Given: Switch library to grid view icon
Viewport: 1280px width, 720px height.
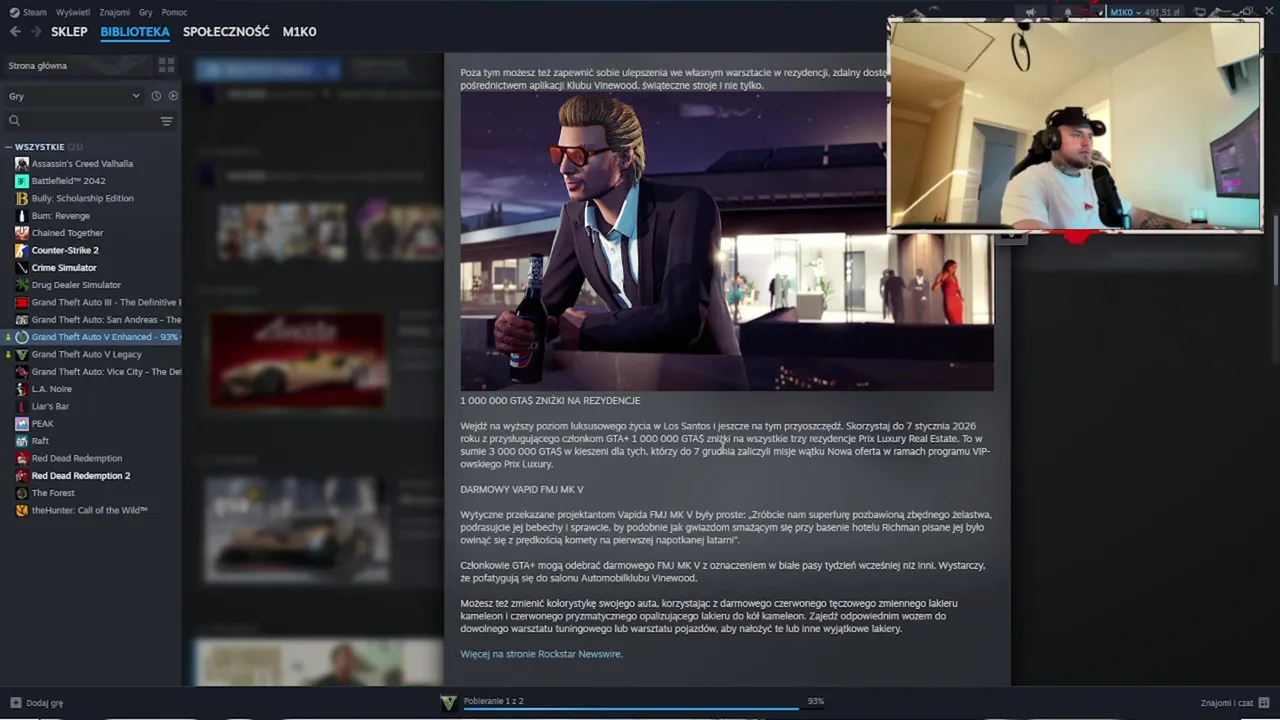Looking at the screenshot, I should pyautogui.click(x=166, y=65).
